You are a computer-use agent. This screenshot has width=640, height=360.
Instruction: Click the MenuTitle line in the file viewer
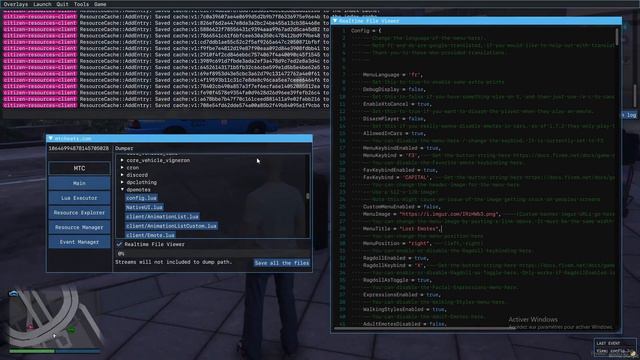click(x=402, y=229)
